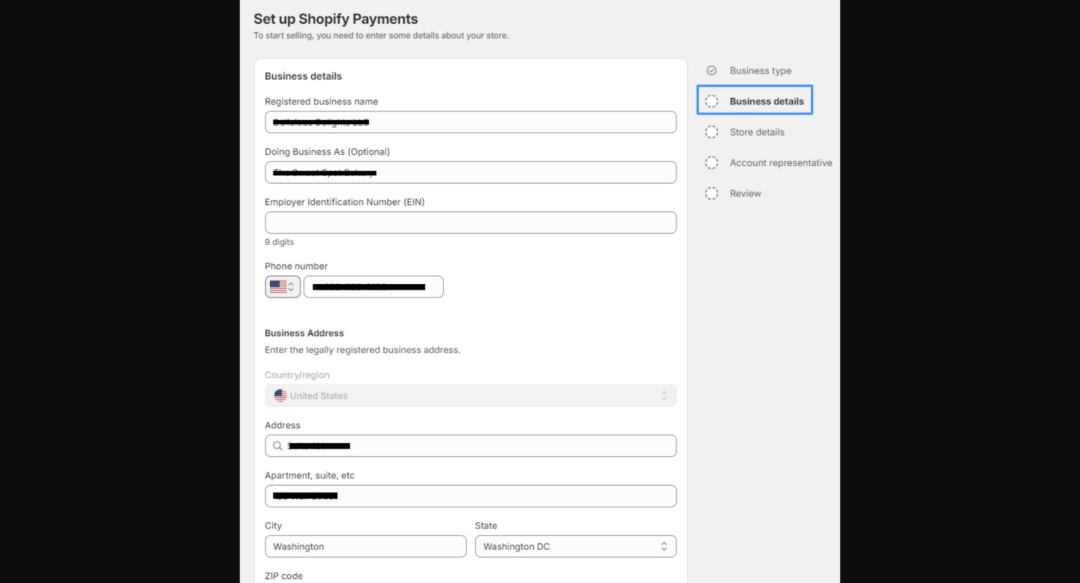
Task: Go to the Business type step
Action: (760, 71)
